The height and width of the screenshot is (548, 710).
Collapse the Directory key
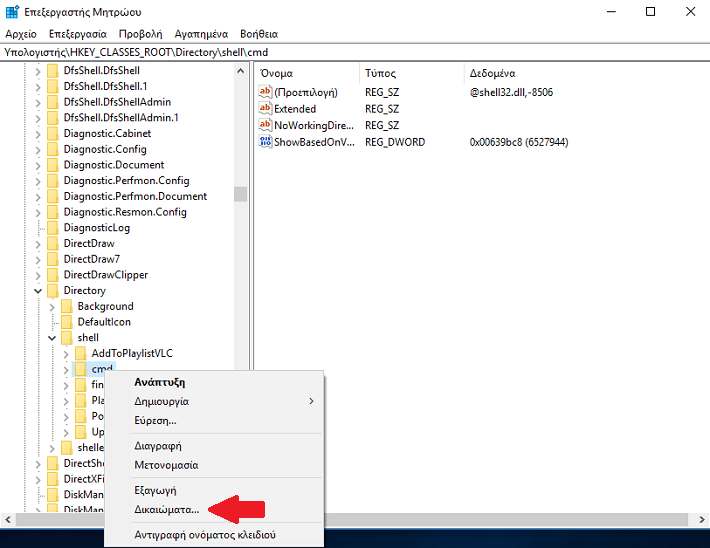coord(38,291)
